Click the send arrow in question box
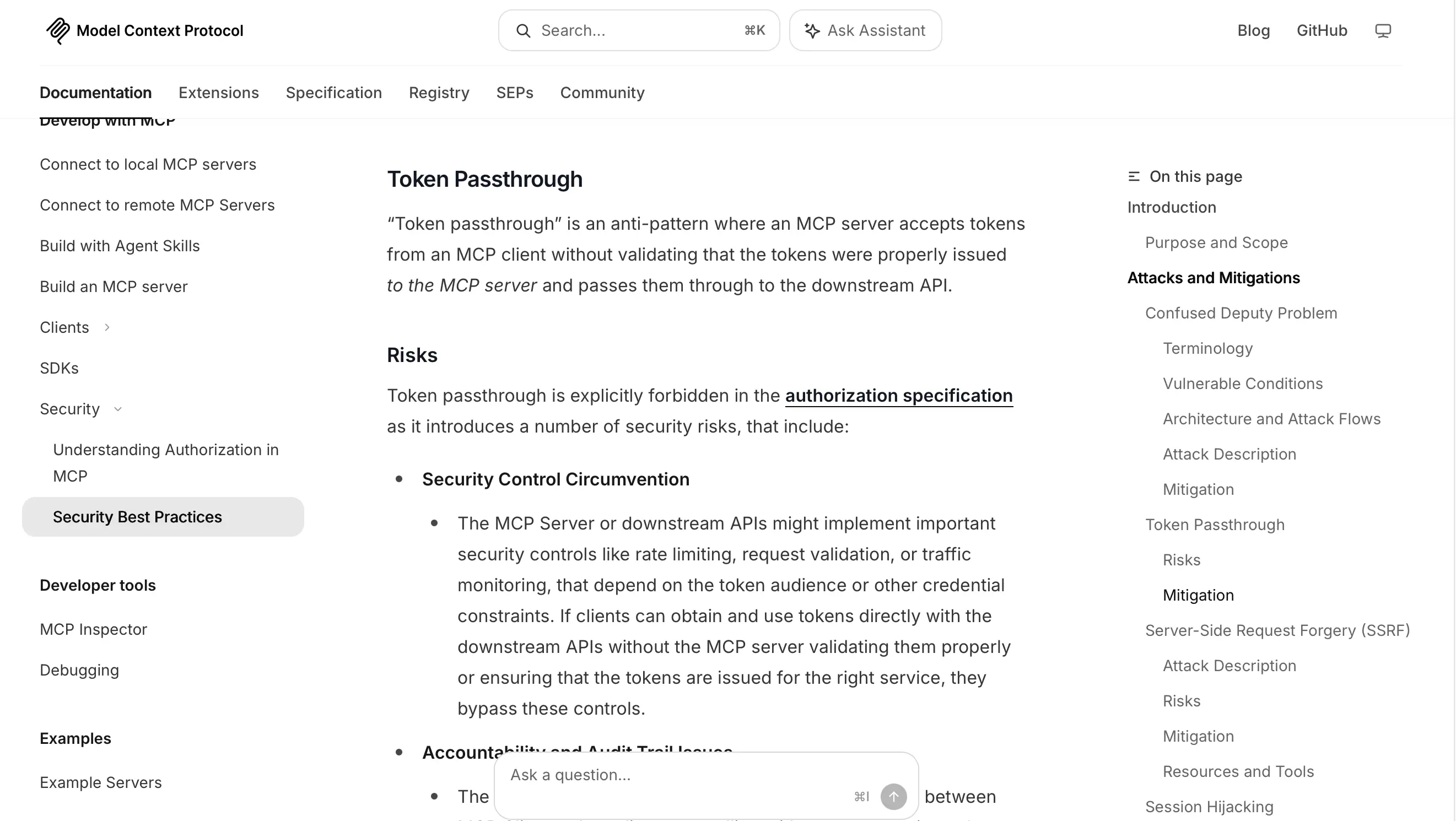The width and height of the screenshot is (1456, 821). pos(894,796)
